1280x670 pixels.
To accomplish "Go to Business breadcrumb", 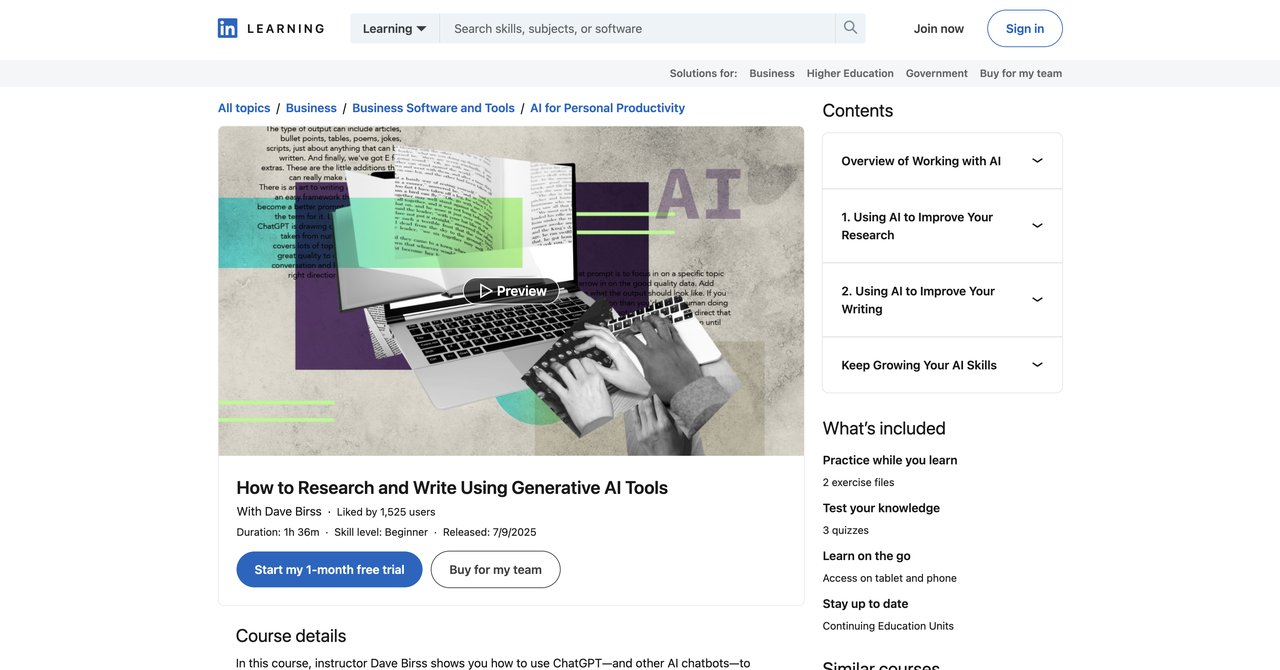I will point(311,108).
